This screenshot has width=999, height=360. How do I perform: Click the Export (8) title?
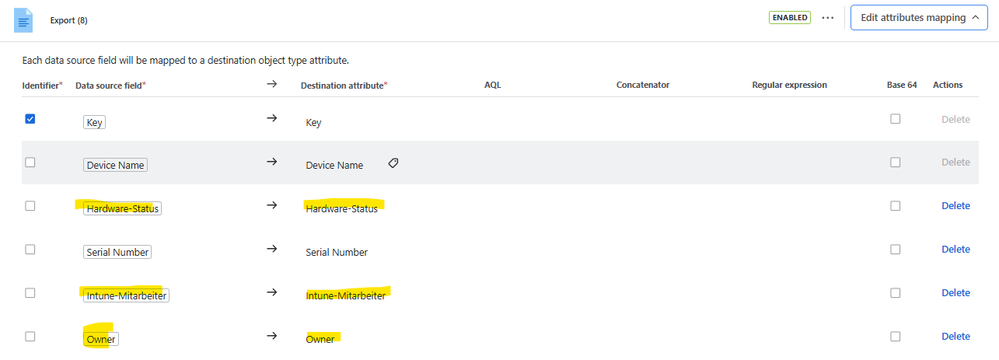pos(69,20)
